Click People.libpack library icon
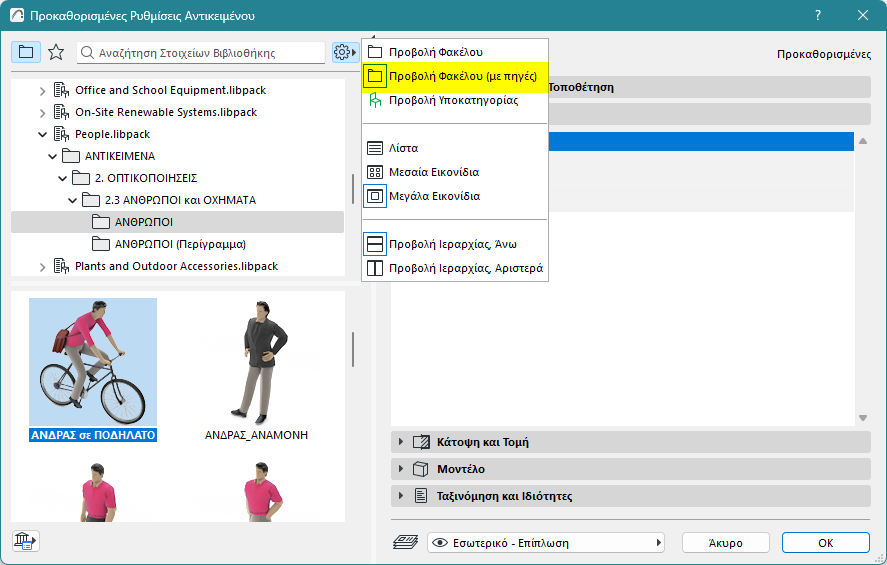This screenshot has width=887, height=565. 62,134
